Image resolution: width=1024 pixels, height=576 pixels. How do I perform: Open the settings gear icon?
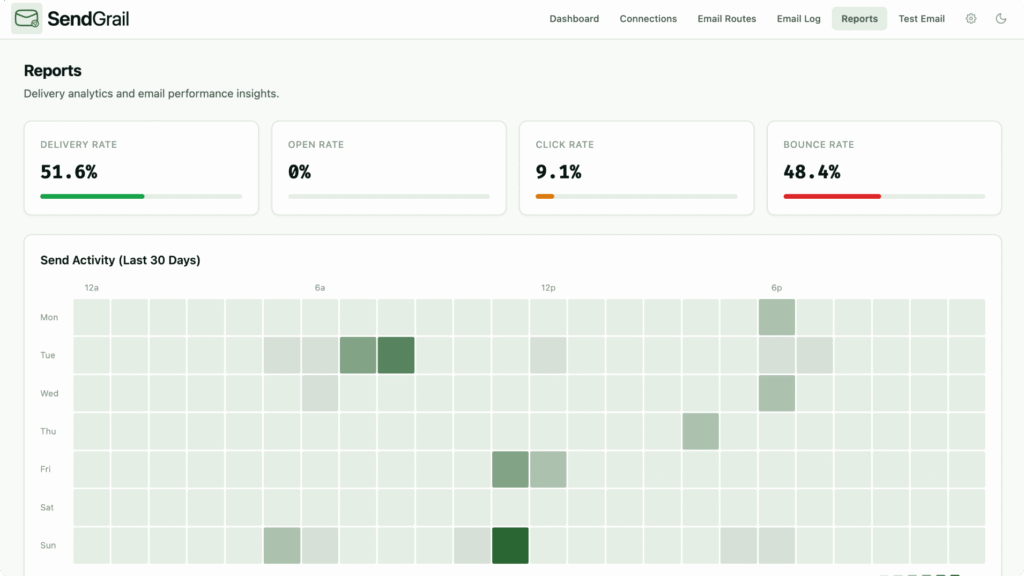click(x=971, y=18)
